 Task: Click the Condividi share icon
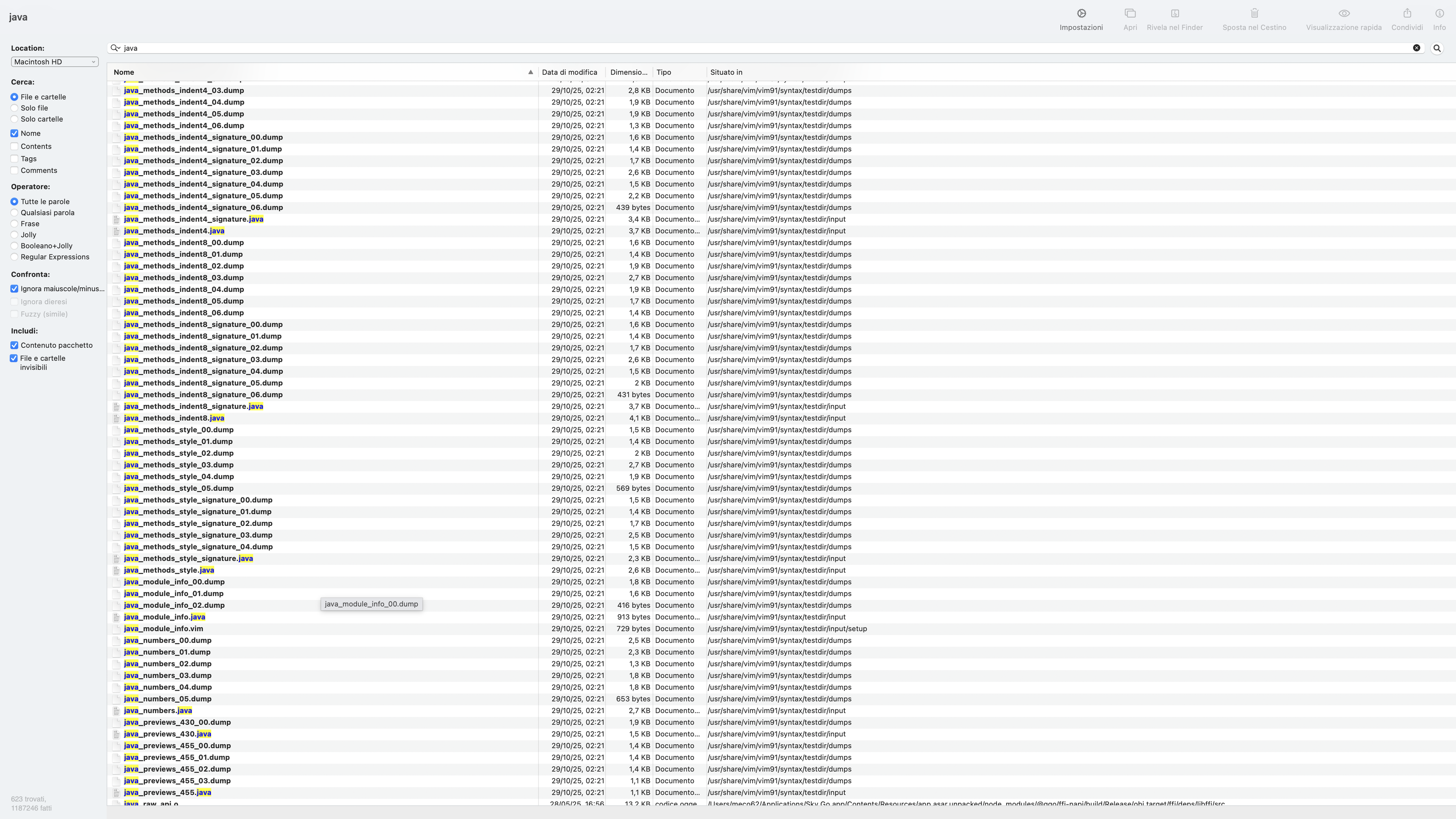(1407, 14)
